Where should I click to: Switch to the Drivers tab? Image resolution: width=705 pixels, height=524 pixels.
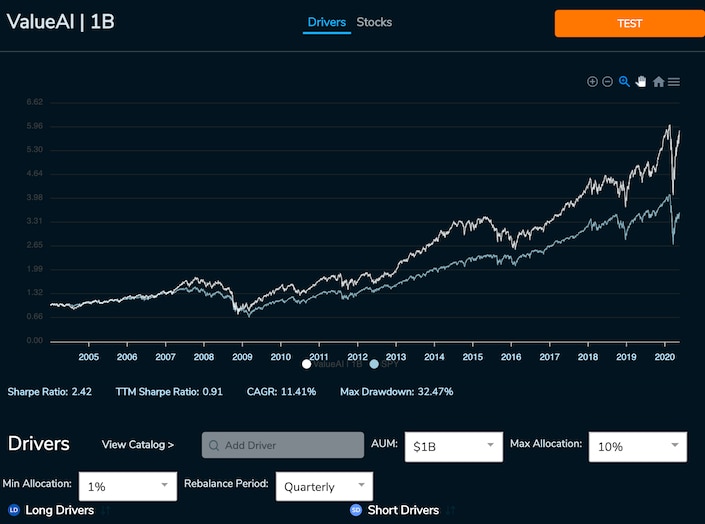327,22
